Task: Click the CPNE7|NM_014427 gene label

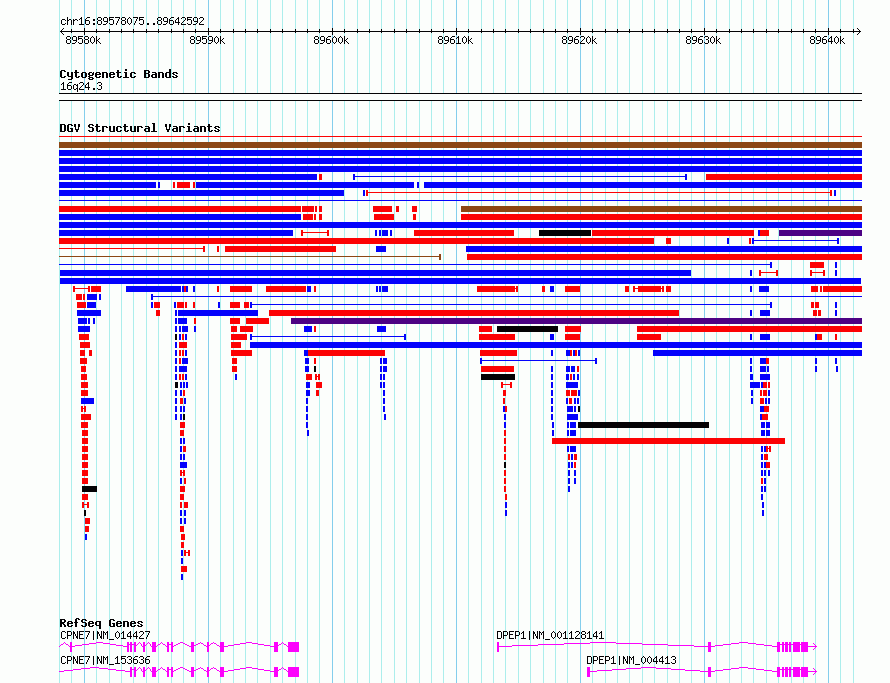Action: (x=105, y=635)
